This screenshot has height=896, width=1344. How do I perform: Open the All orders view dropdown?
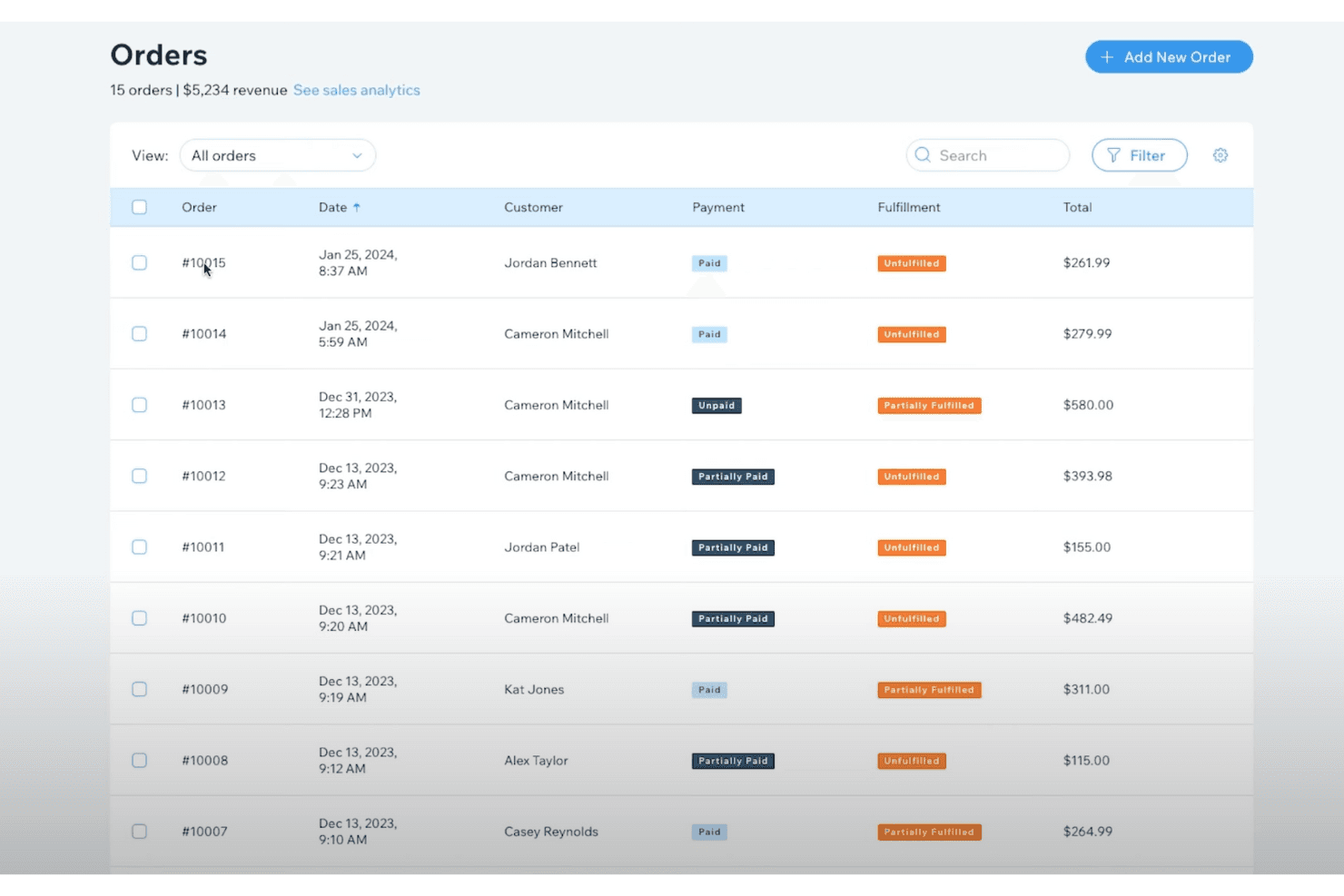click(278, 155)
